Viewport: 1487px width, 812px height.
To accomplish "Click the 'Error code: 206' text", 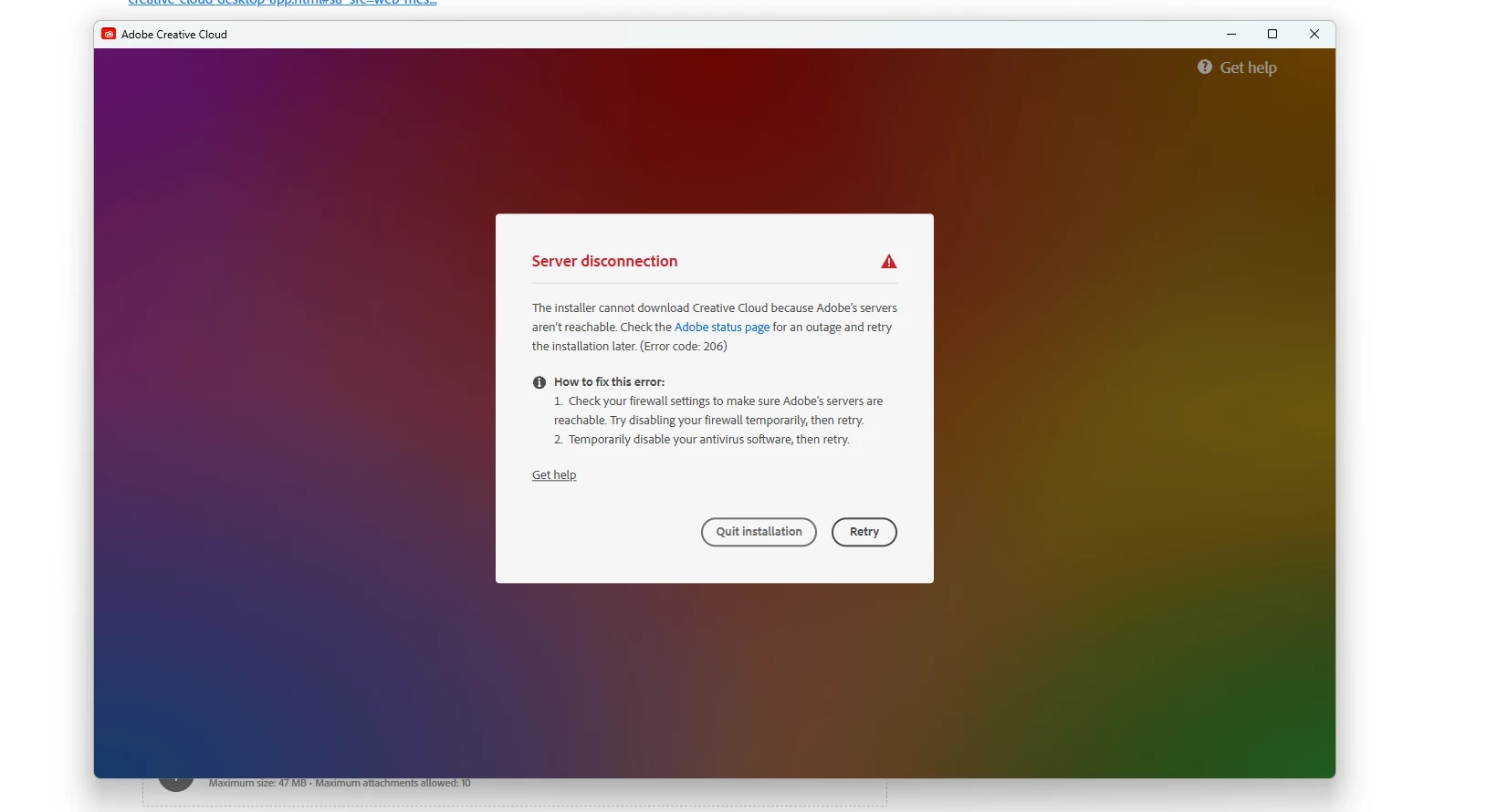I will click(x=684, y=347).
